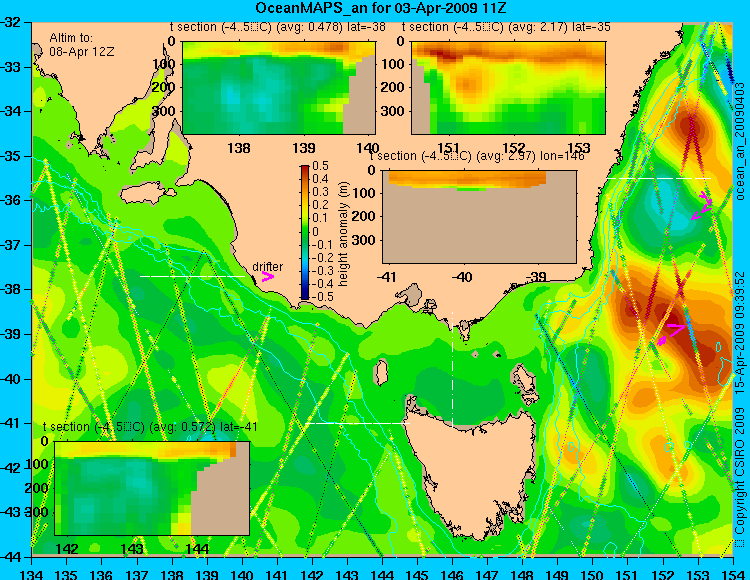Click the "t section ... (avg: 0.572) lat=-41" heading
The height and width of the screenshot is (580, 750).
click(150, 427)
